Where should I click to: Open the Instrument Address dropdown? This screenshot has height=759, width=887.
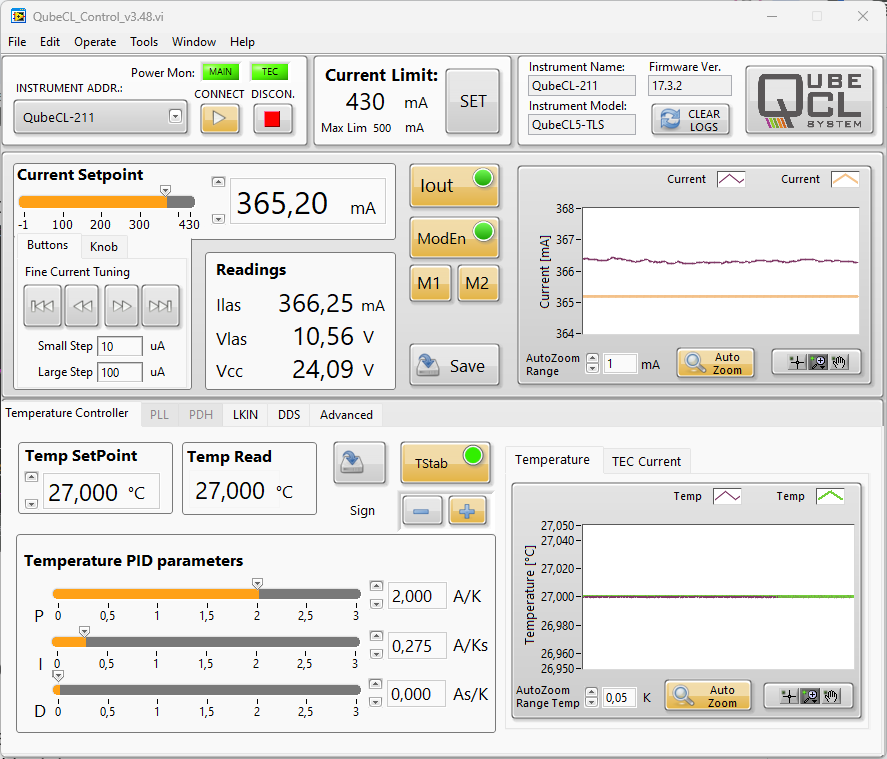(175, 117)
